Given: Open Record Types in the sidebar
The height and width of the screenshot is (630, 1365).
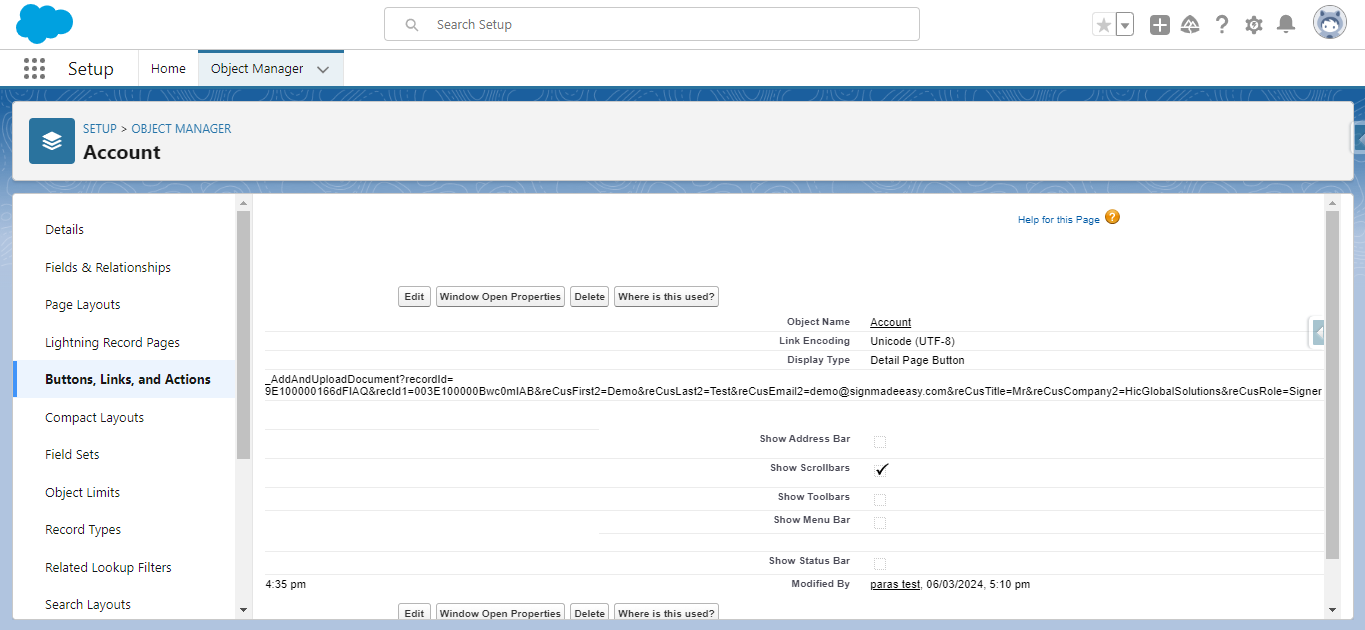Looking at the screenshot, I should pos(83,530).
